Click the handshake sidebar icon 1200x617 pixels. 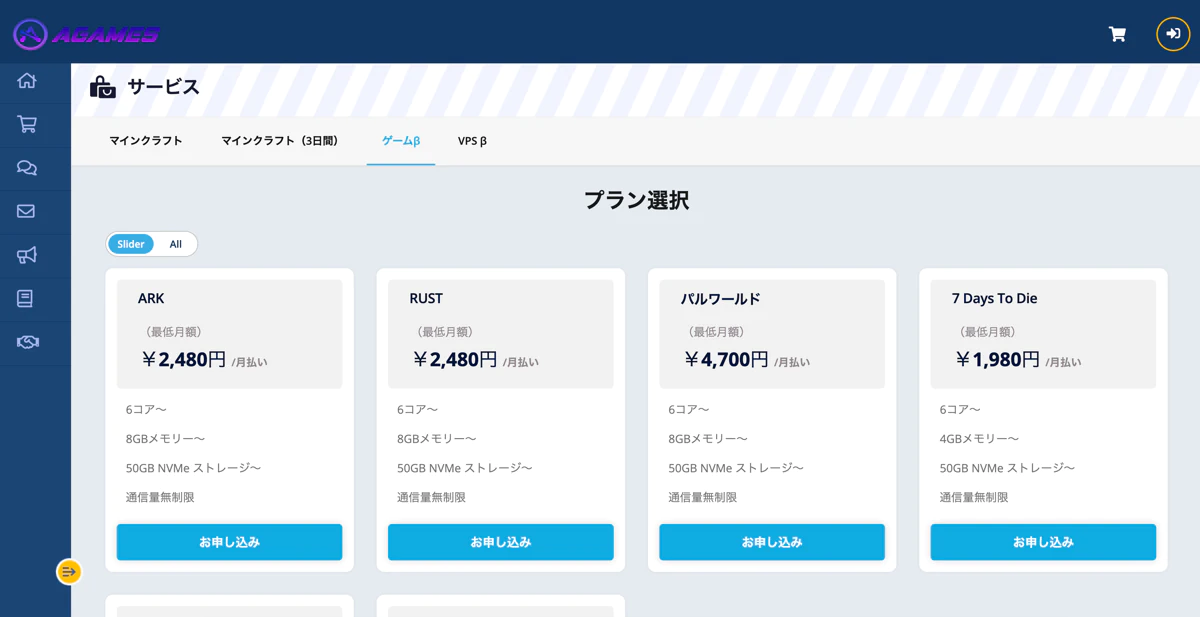27,342
